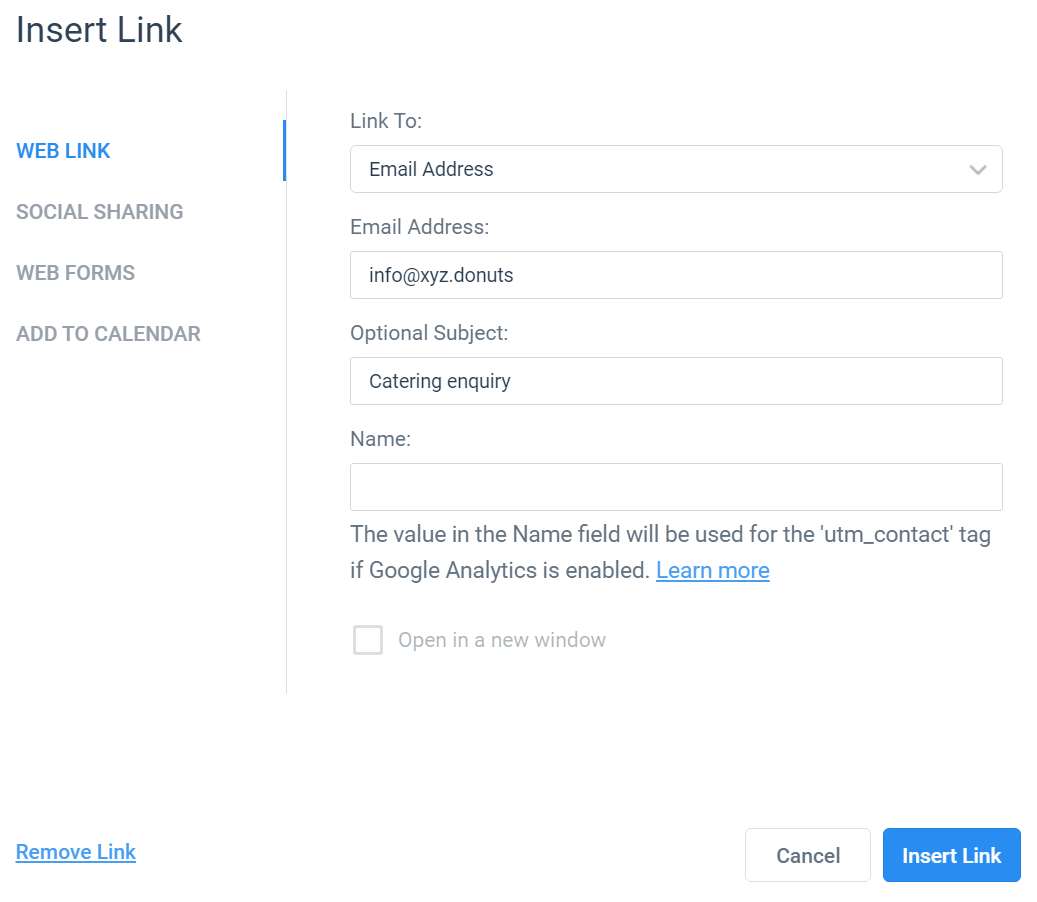
Task: Select the Web Forms tab
Action: 75,272
